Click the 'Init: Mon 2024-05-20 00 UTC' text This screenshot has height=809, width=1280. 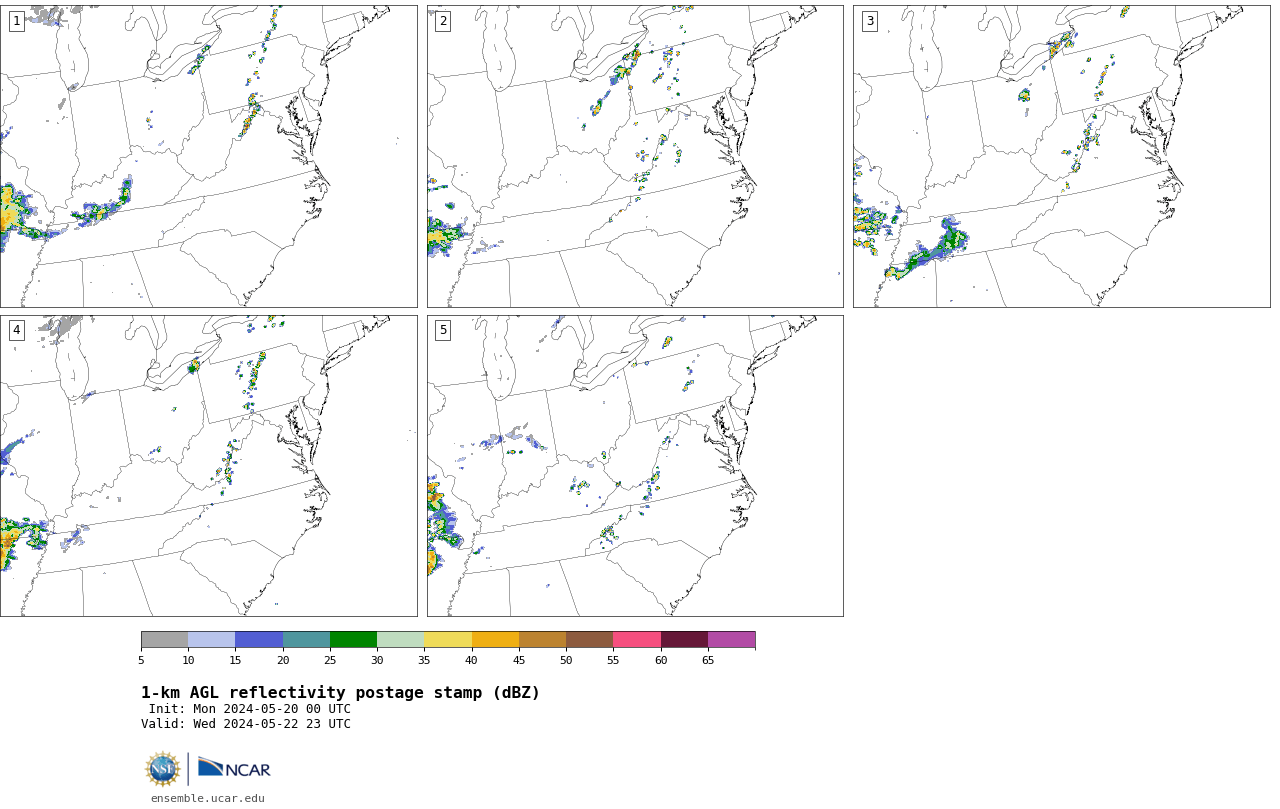250,709
